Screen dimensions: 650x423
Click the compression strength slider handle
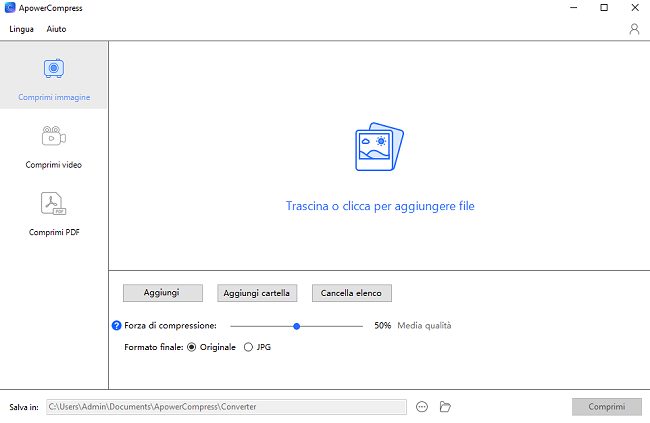[x=297, y=326]
